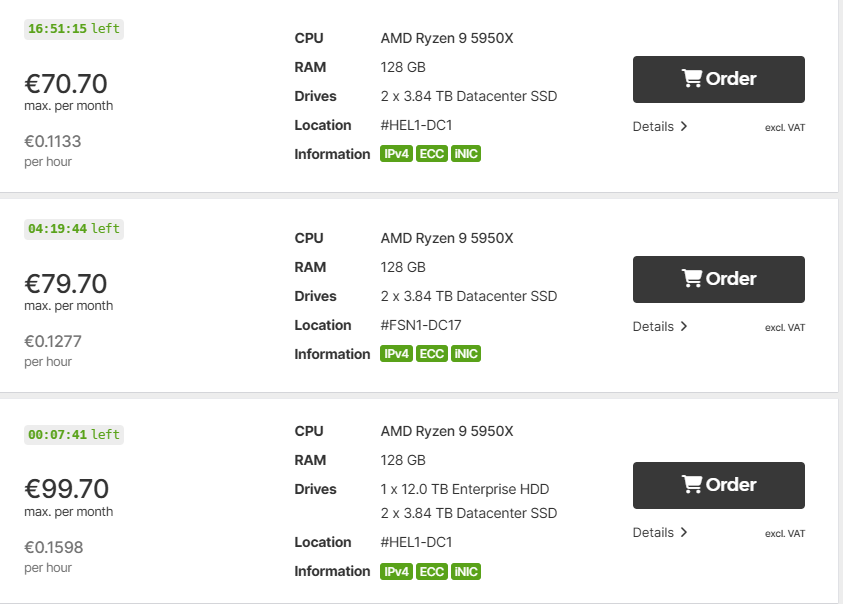Click ECC badge on the €70.70 server
Viewport: 843px width, 604px height.
[432, 154]
